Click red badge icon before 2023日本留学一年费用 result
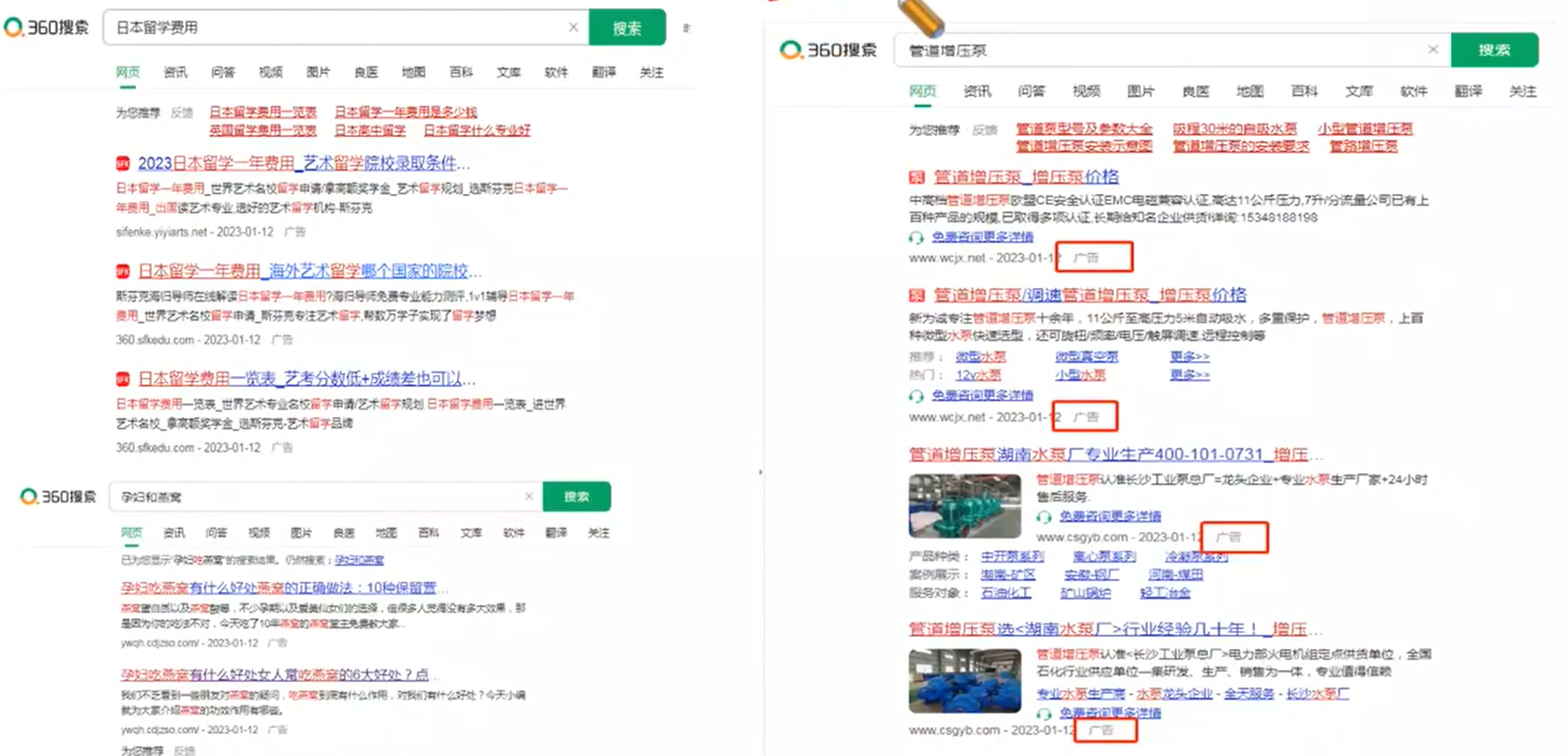Image resolution: width=1568 pixels, height=756 pixels. tap(122, 164)
